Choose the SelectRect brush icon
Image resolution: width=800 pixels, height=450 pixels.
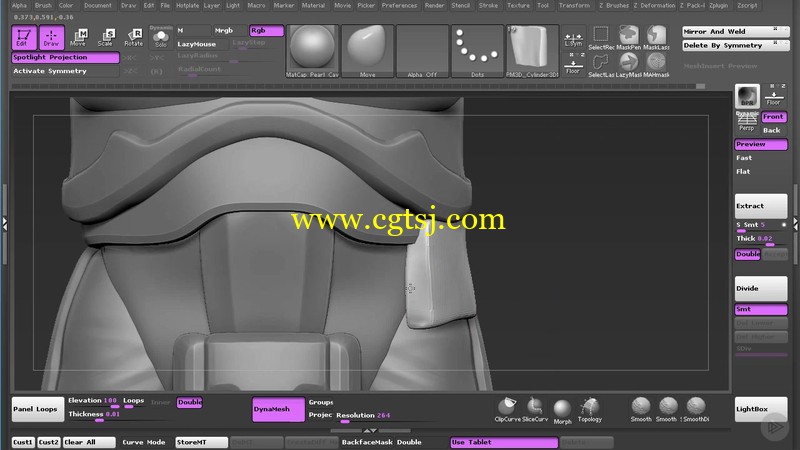601,38
